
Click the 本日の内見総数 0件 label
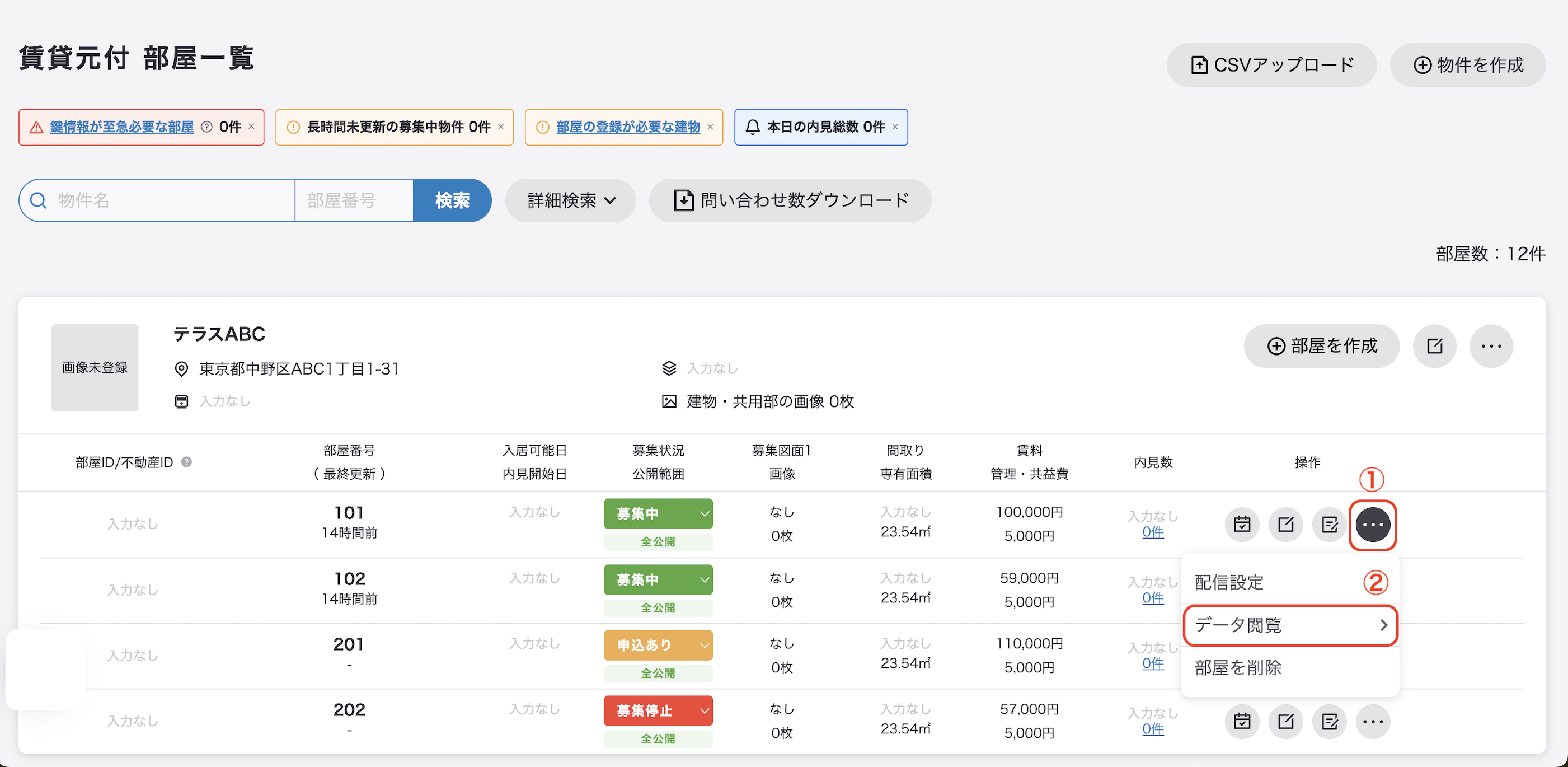pos(826,127)
